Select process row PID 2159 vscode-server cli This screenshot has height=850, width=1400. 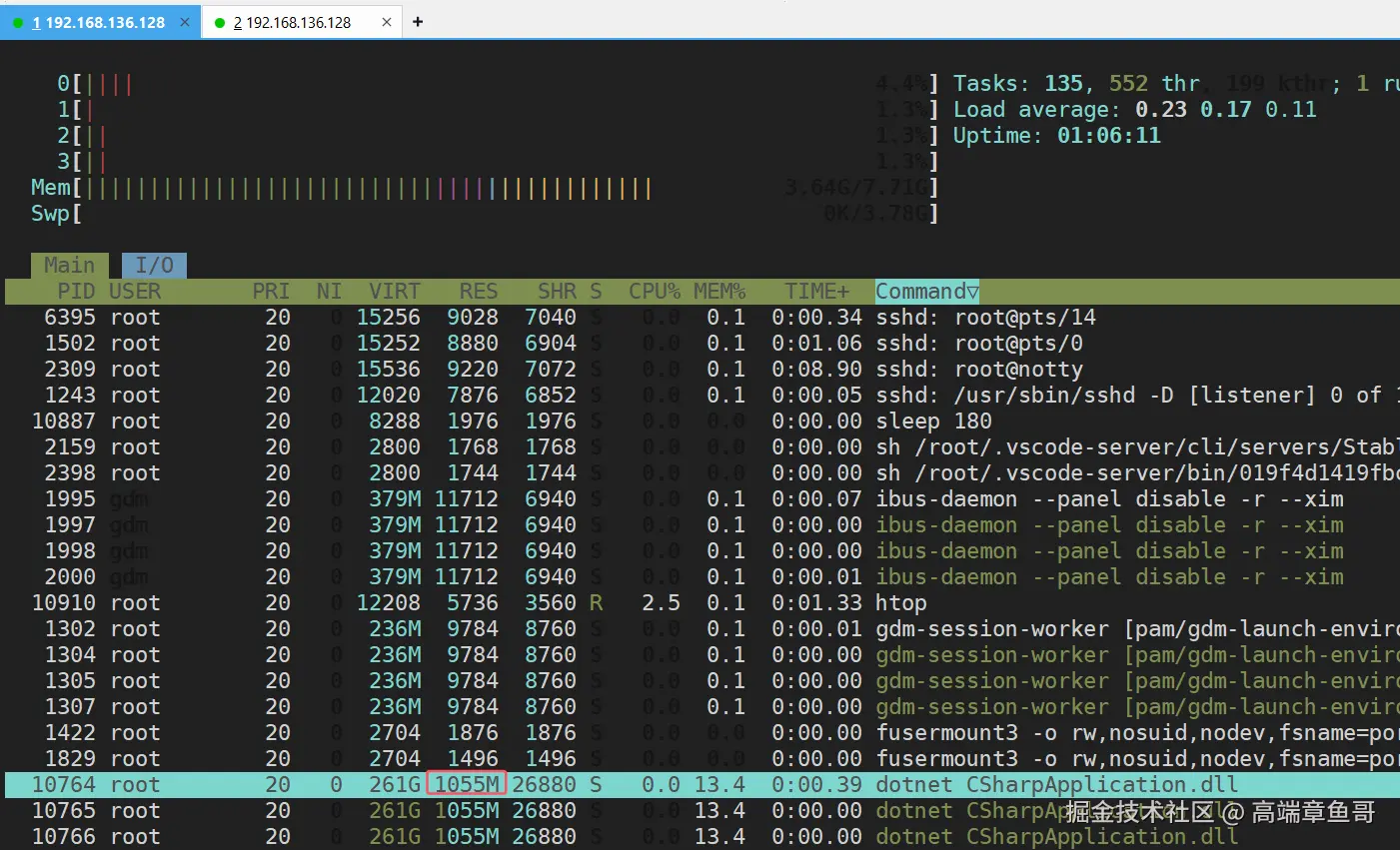(x=702, y=447)
